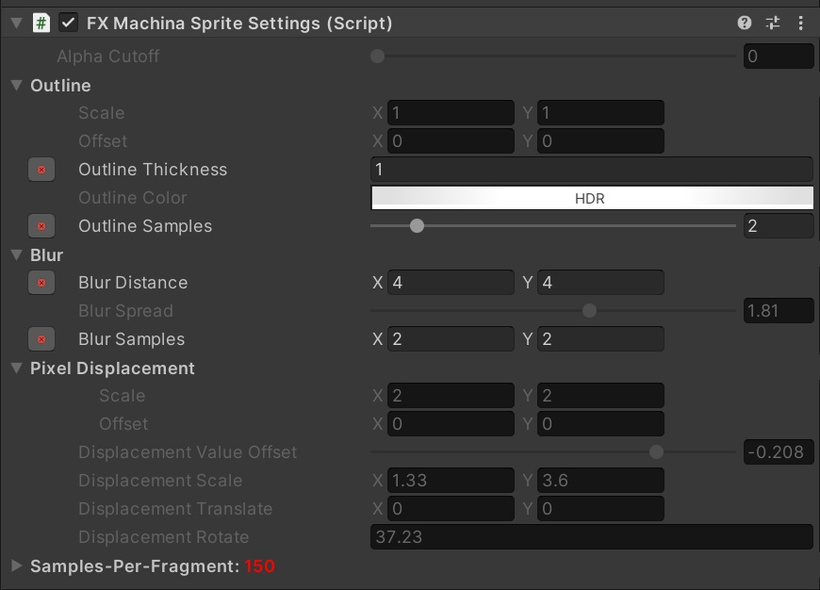Screen dimensions: 820x590
Task: Open the three-dot component options menu
Action: pos(801,23)
